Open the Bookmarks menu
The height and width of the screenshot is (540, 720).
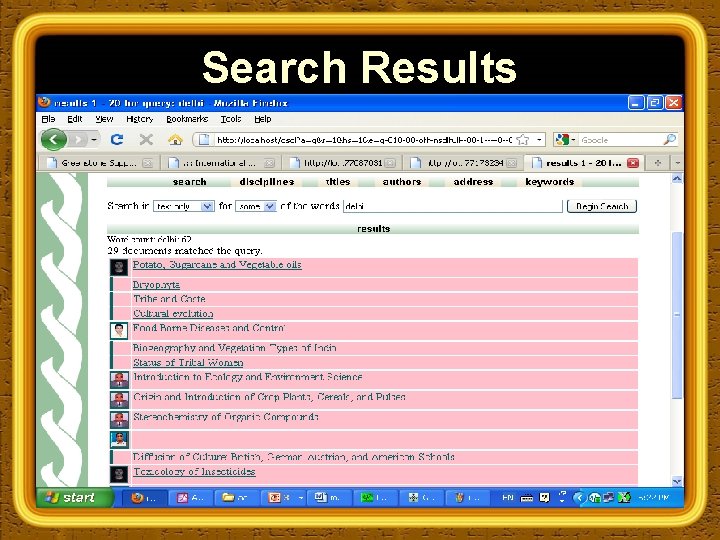187,119
